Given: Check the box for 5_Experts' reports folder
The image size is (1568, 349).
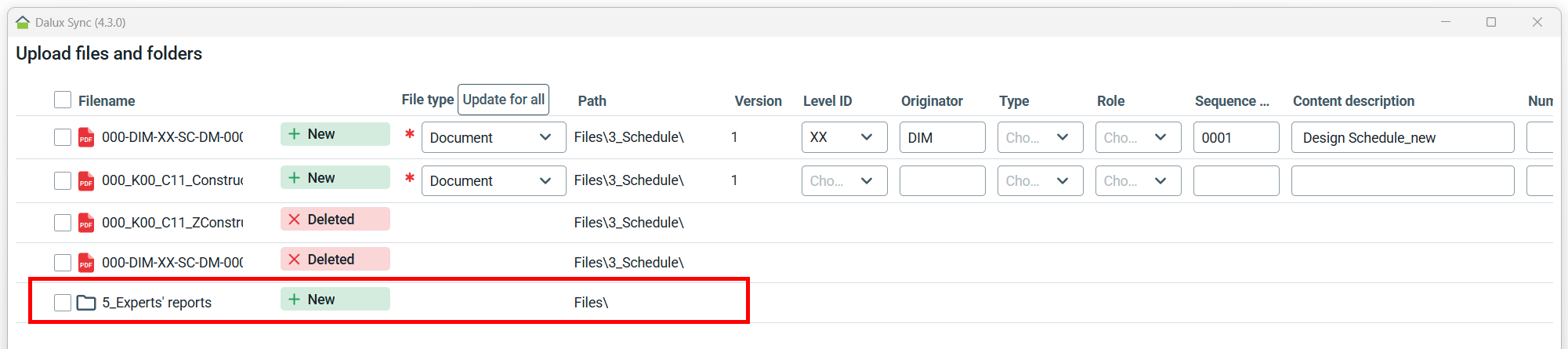Looking at the screenshot, I should click(x=63, y=303).
